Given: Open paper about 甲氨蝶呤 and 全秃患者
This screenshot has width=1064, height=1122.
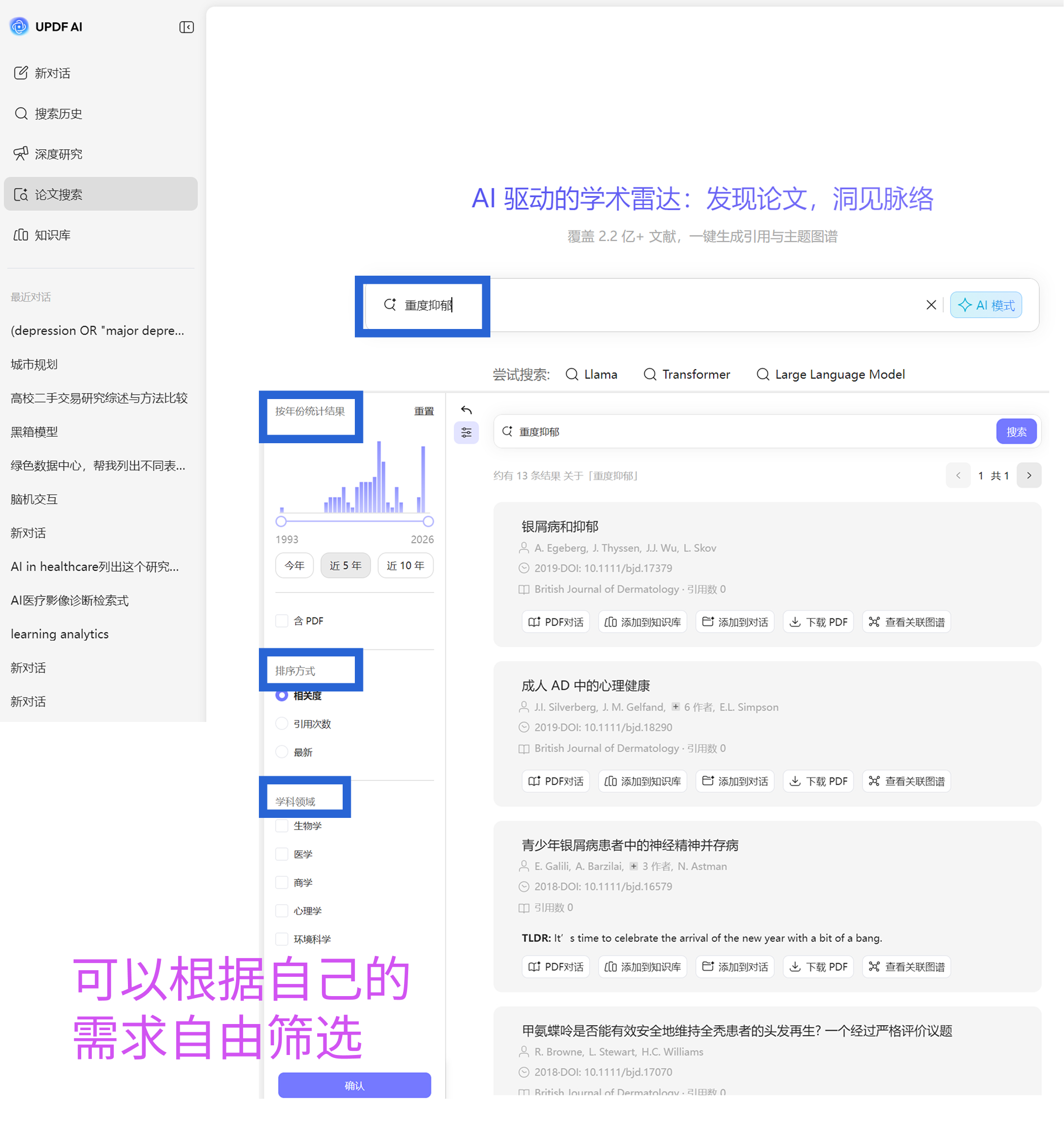Looking at the screenshot, I should click(x=737, y=1031).
